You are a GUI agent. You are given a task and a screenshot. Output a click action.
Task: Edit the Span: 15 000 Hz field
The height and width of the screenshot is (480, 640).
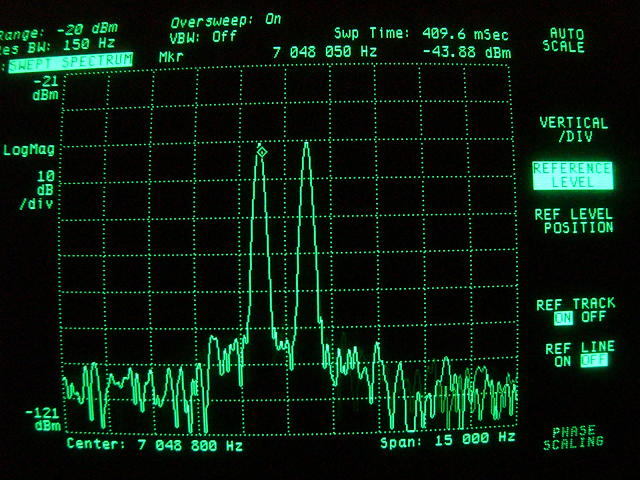[447, 438]
